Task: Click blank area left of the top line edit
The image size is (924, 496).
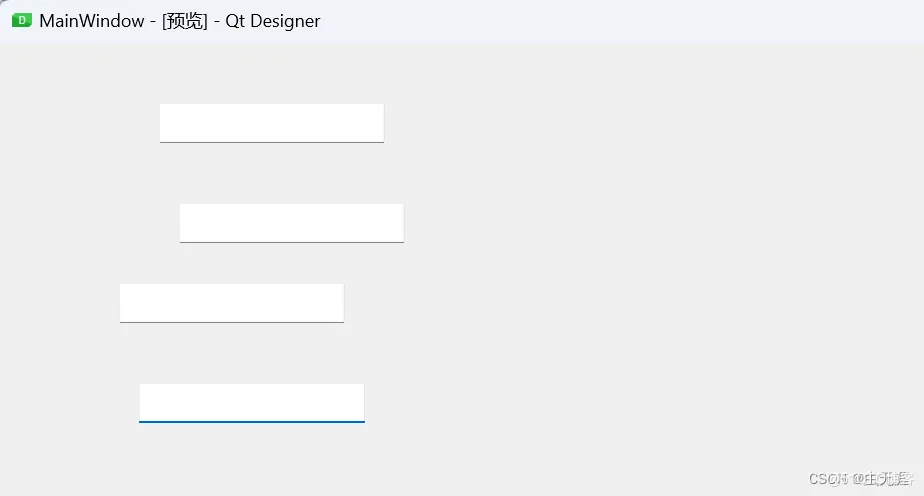Action: click(80, 123)
